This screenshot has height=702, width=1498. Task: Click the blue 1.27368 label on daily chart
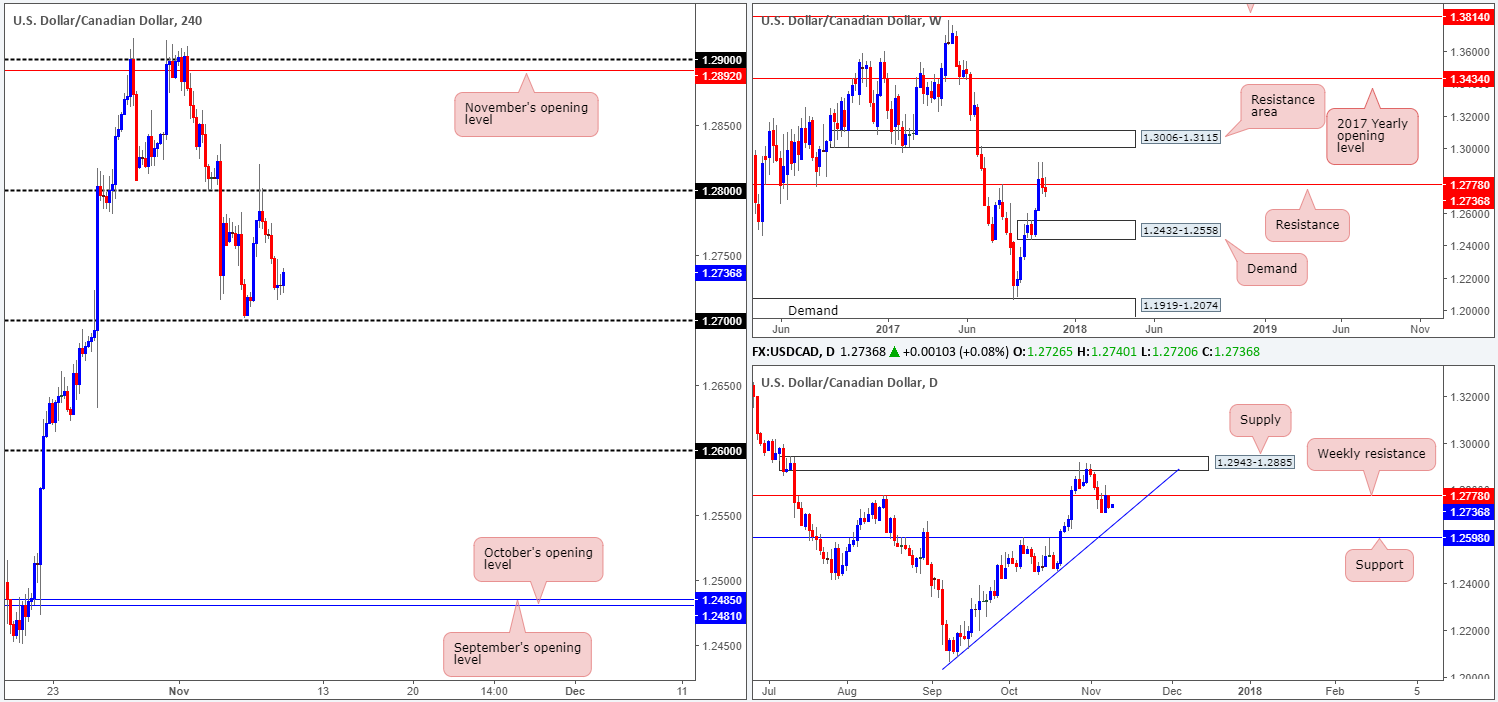tap(1468, 511)
